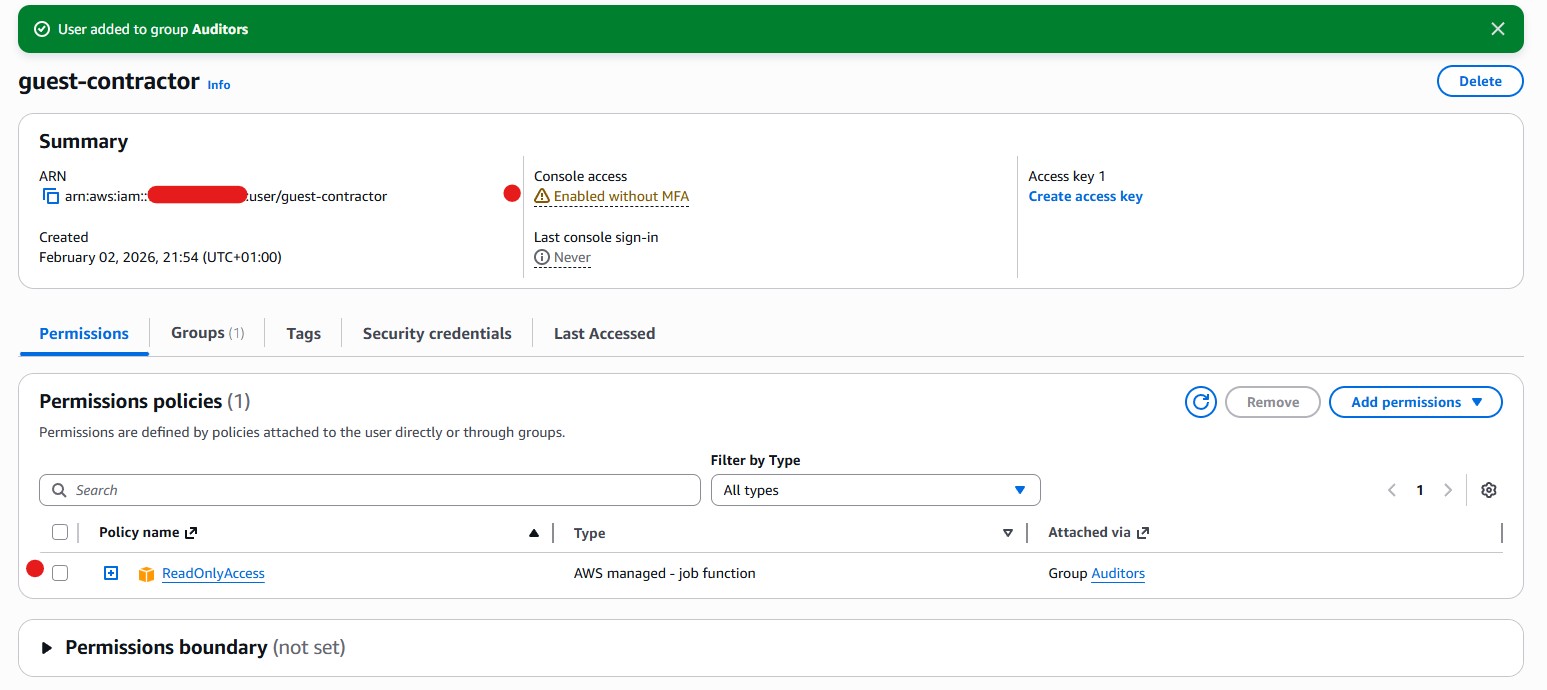
Task: Click the orange ReadOnlyAccess policy cube icon
Action: click(x=146, y=574)
